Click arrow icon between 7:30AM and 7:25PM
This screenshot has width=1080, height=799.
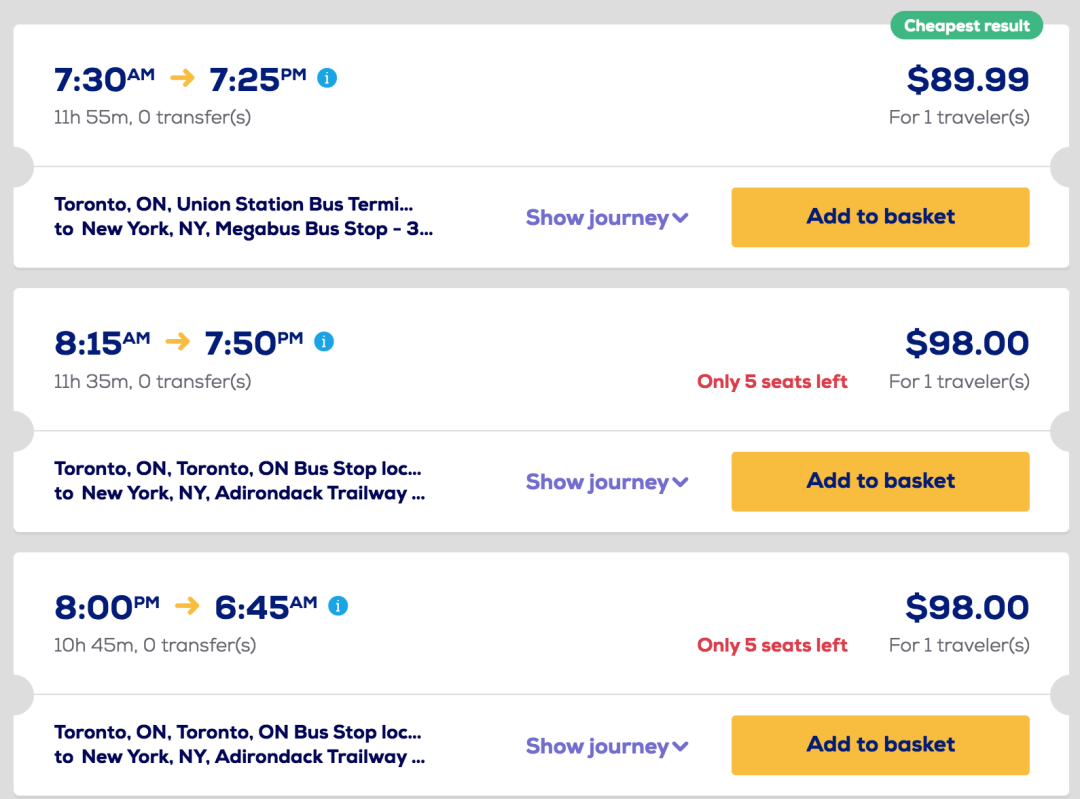pos(183,78)
